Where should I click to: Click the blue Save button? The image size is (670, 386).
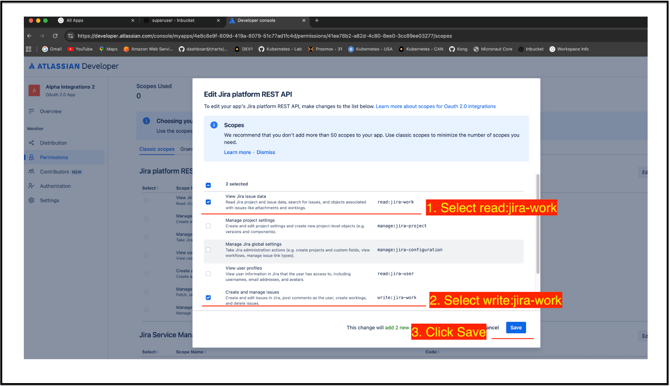point(516,328)
